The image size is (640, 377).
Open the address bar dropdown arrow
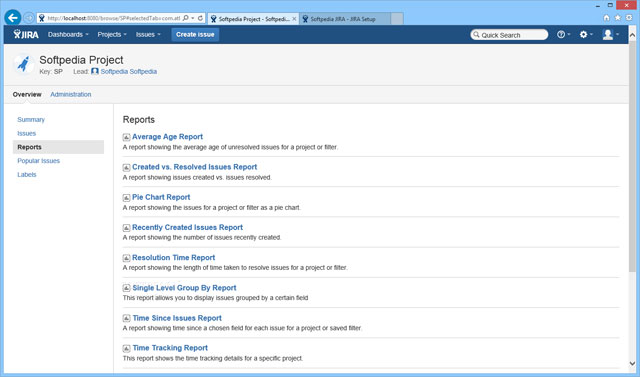pos(193,18)
